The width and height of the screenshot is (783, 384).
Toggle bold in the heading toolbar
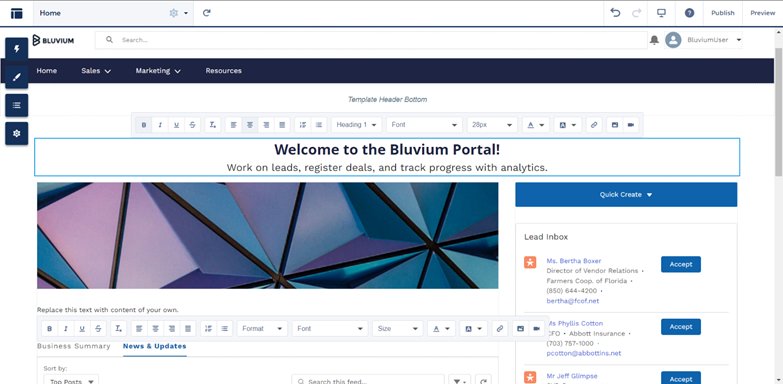pyautogui.click(x=144, y=125)
